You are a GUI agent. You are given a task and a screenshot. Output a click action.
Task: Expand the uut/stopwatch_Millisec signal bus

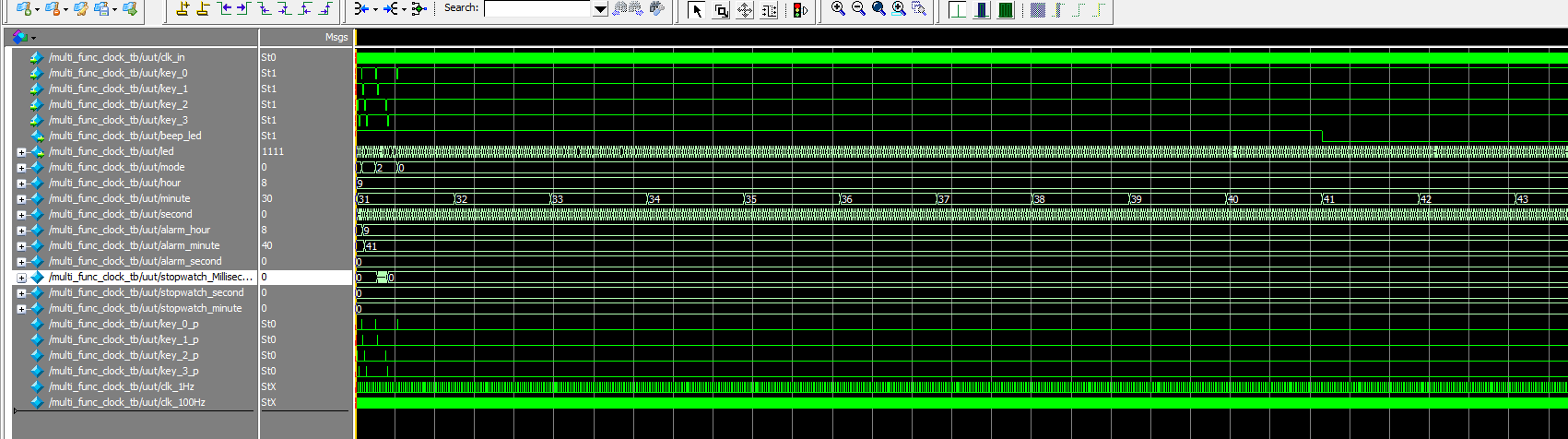pyautogui.click(x=21, y=277)
